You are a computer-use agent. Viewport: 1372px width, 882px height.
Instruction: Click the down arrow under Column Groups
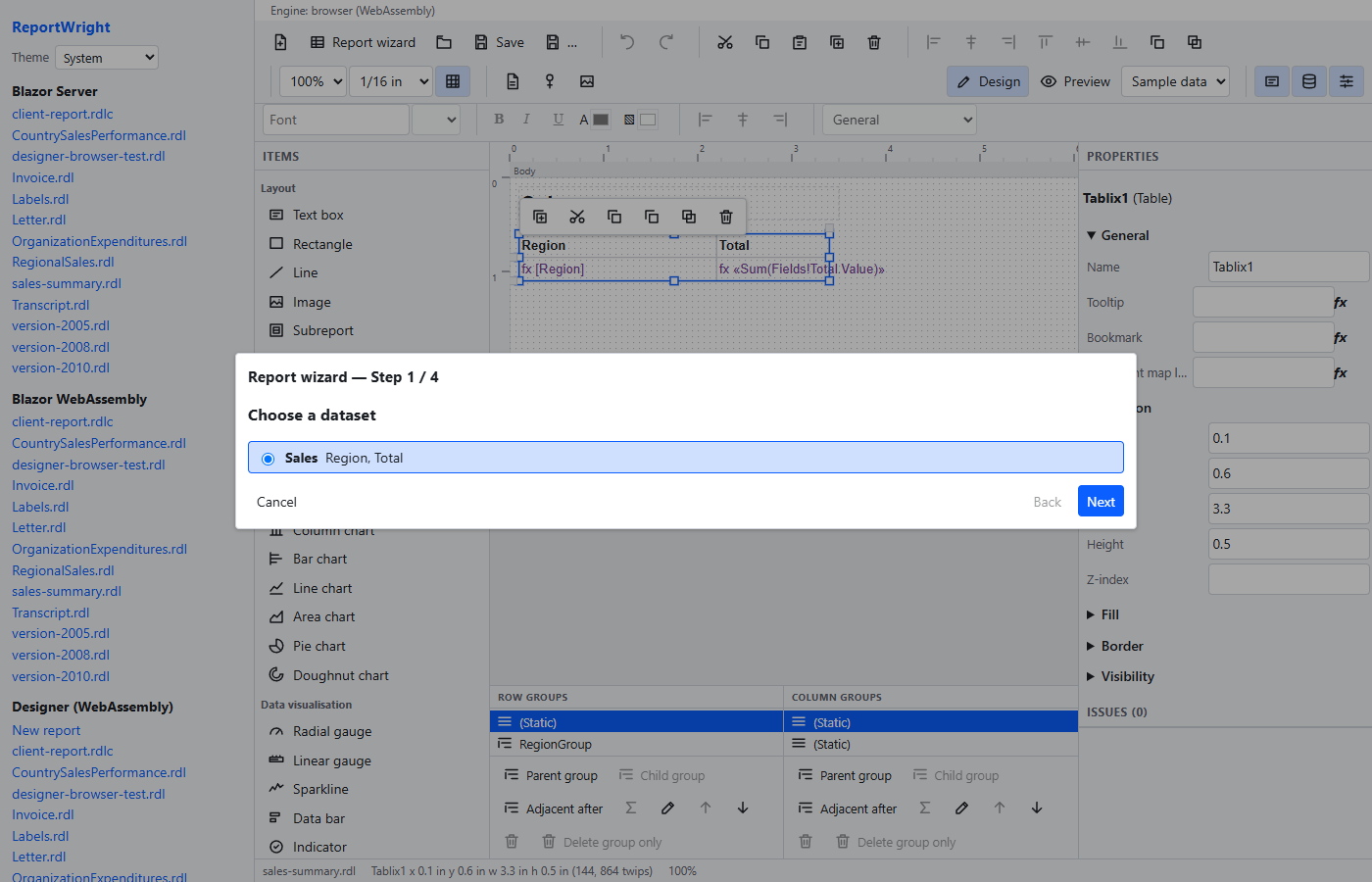point(1037,808)
